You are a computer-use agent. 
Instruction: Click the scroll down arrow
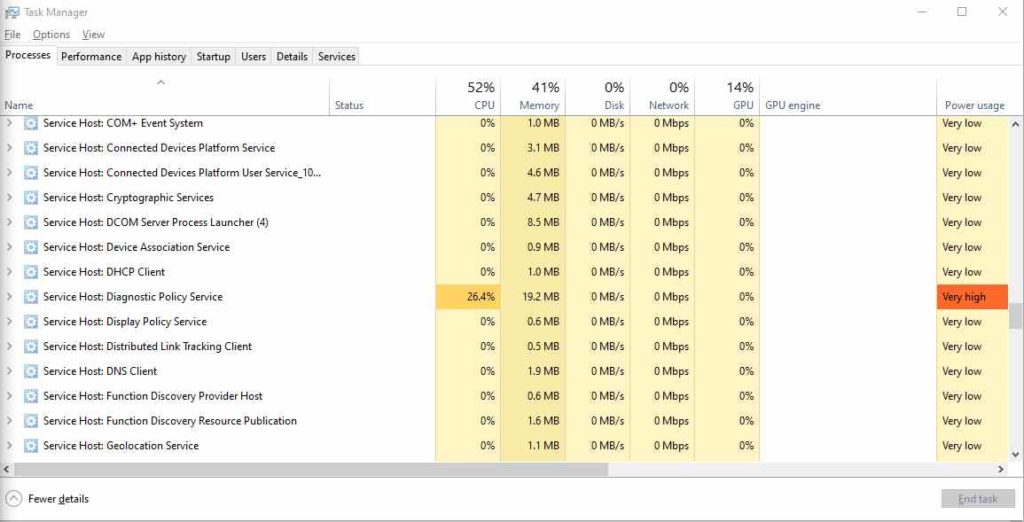pos(1016,454)
